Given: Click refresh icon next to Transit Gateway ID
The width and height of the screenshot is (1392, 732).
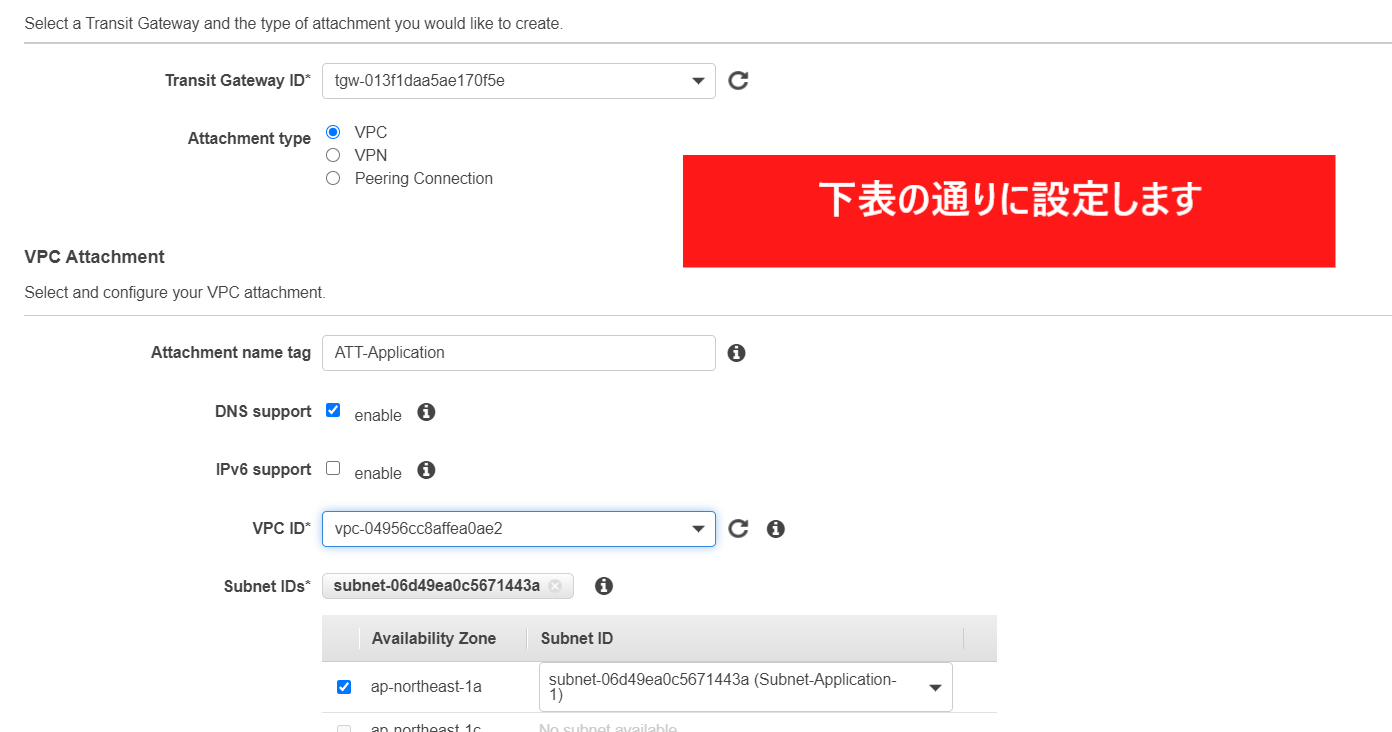Looking at the screenshot, I should click(x=738, y=81).
